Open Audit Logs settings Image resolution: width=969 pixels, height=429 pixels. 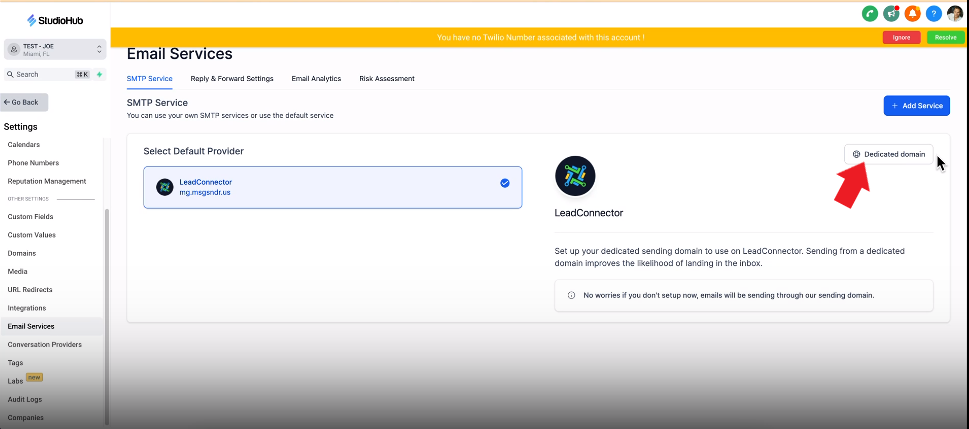25,399
